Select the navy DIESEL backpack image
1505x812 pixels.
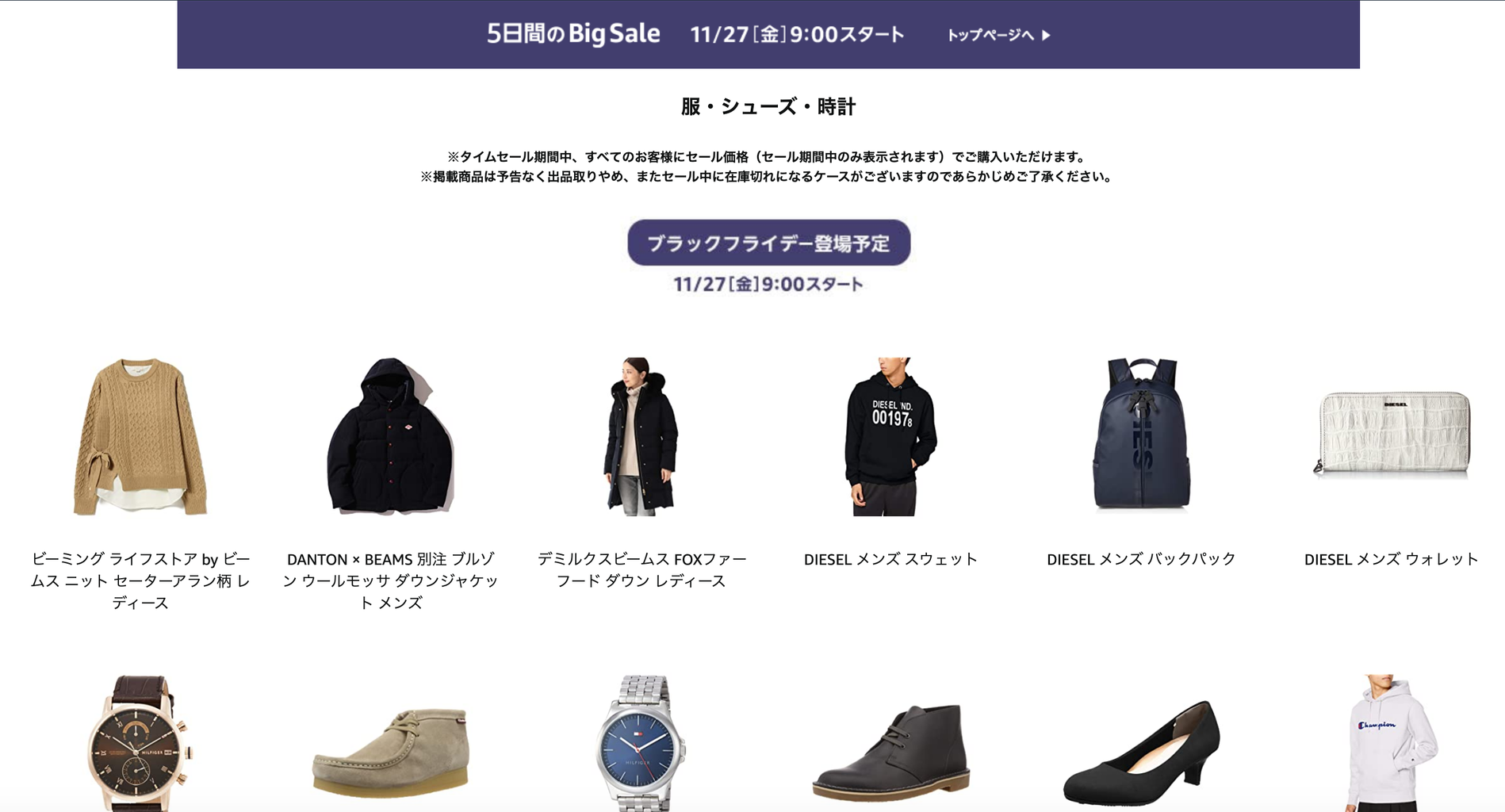point(1141,434)
